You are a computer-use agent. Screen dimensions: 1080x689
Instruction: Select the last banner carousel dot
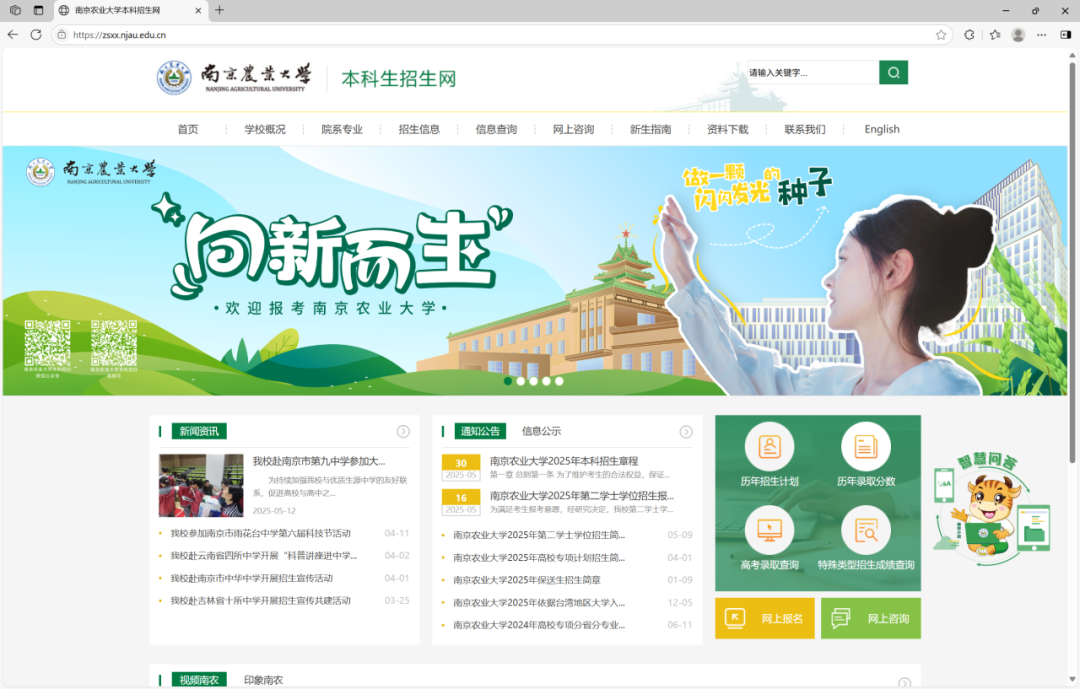559,381
